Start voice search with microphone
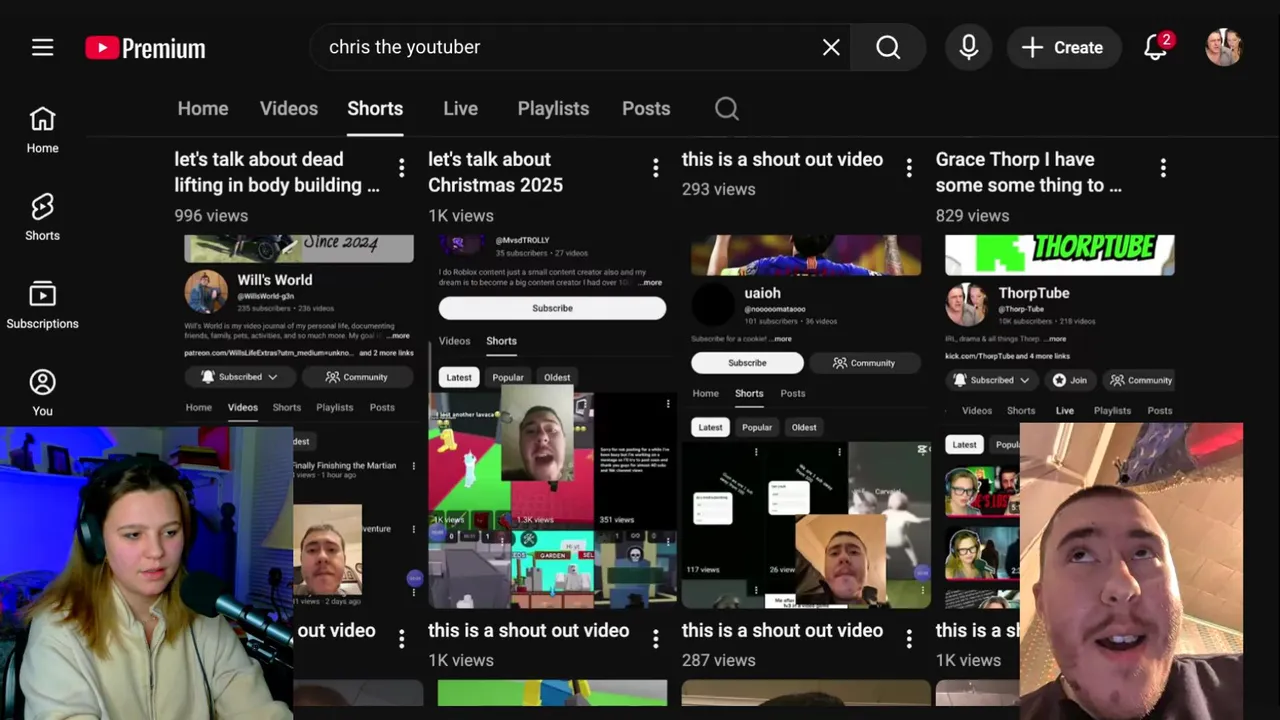Image resolution: width=1280 pixels, height=720 pixels. coord(968,47)
